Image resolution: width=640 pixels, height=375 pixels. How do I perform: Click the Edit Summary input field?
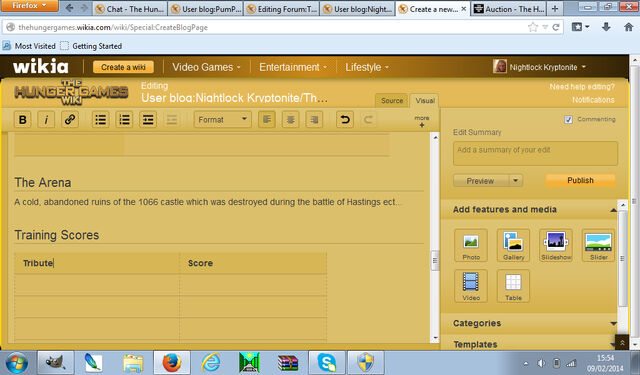tap(535, 153)
